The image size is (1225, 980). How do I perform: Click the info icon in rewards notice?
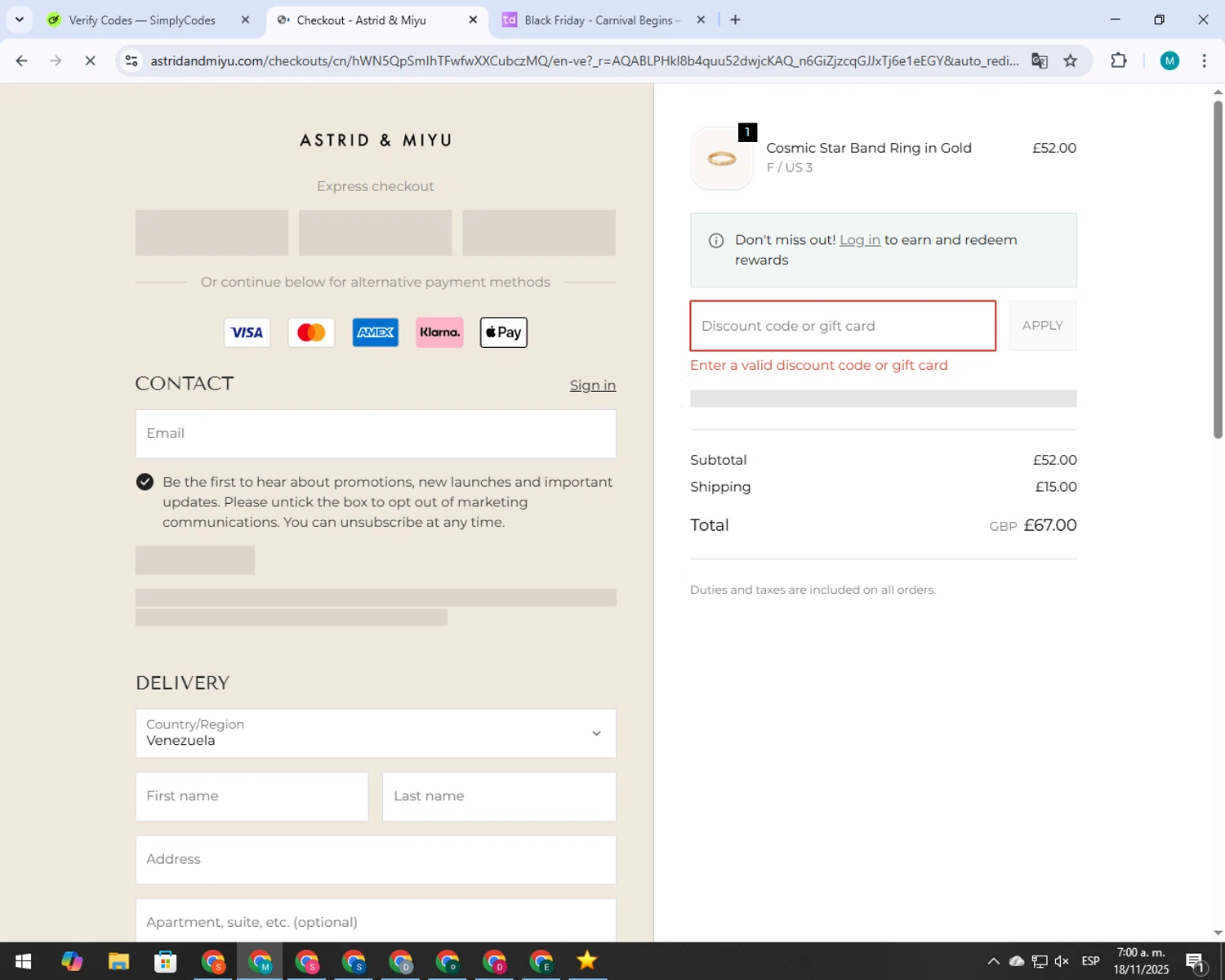716,240
